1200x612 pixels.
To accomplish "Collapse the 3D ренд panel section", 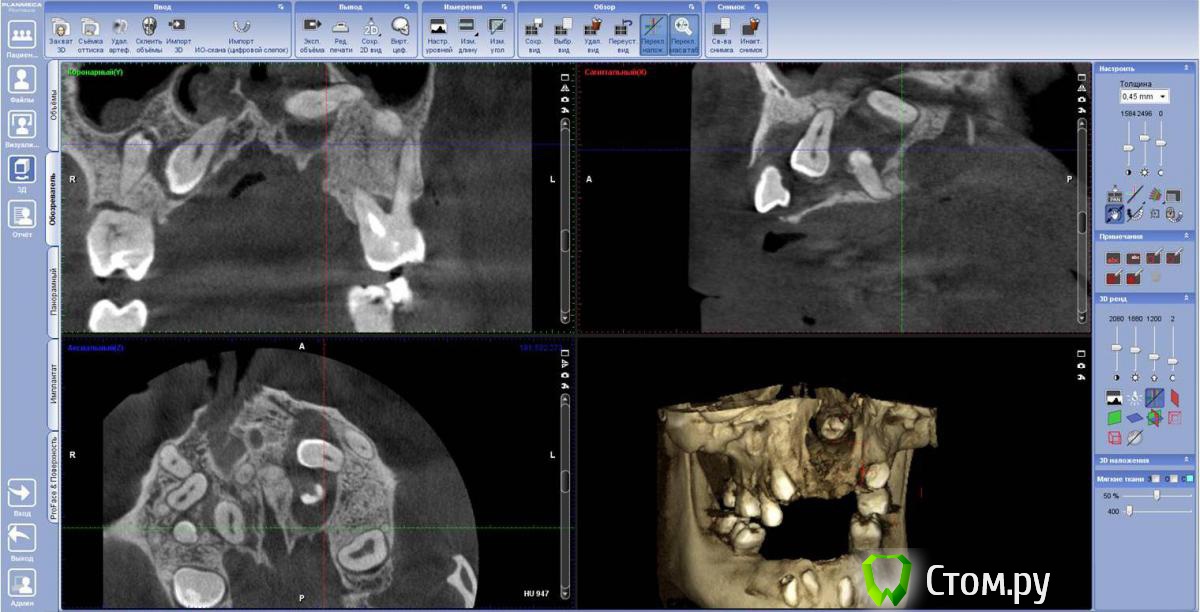I will [1186, 298].
